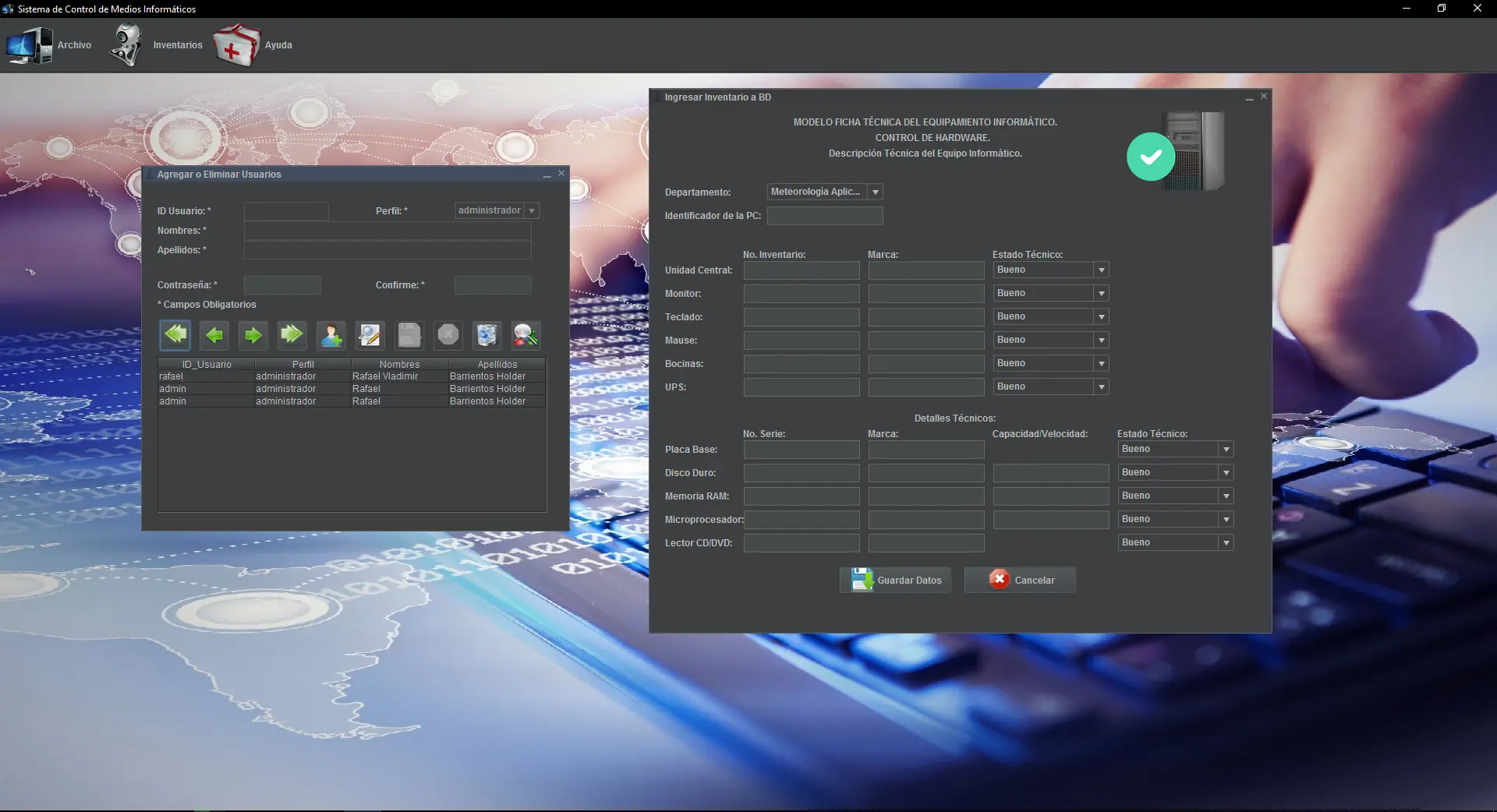Expand Monitor Estado Técnico dropdown
The height and width of the screenshot is (812, 1497).
coord(1102,293)
